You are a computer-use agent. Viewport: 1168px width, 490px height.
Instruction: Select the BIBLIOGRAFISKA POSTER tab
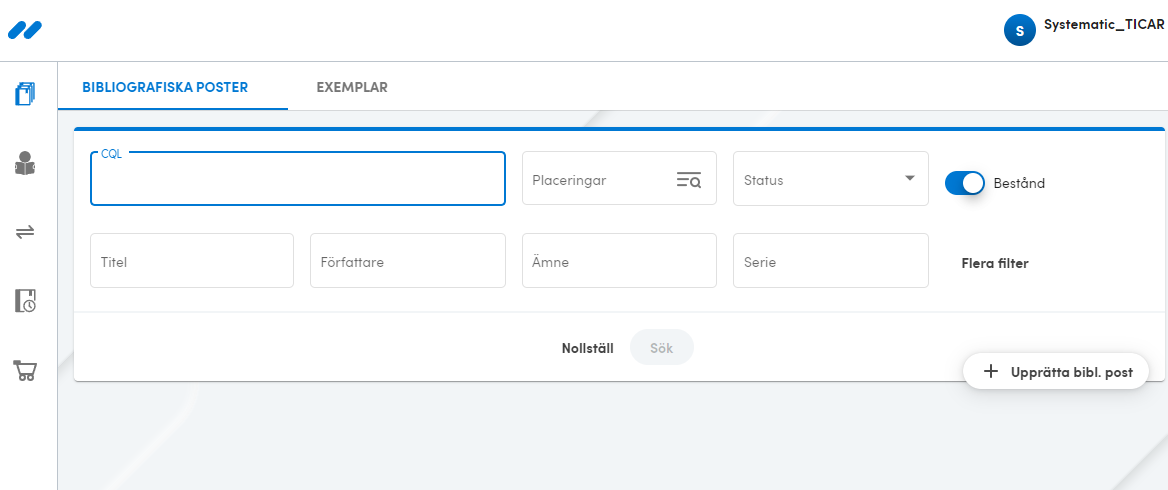165,87
